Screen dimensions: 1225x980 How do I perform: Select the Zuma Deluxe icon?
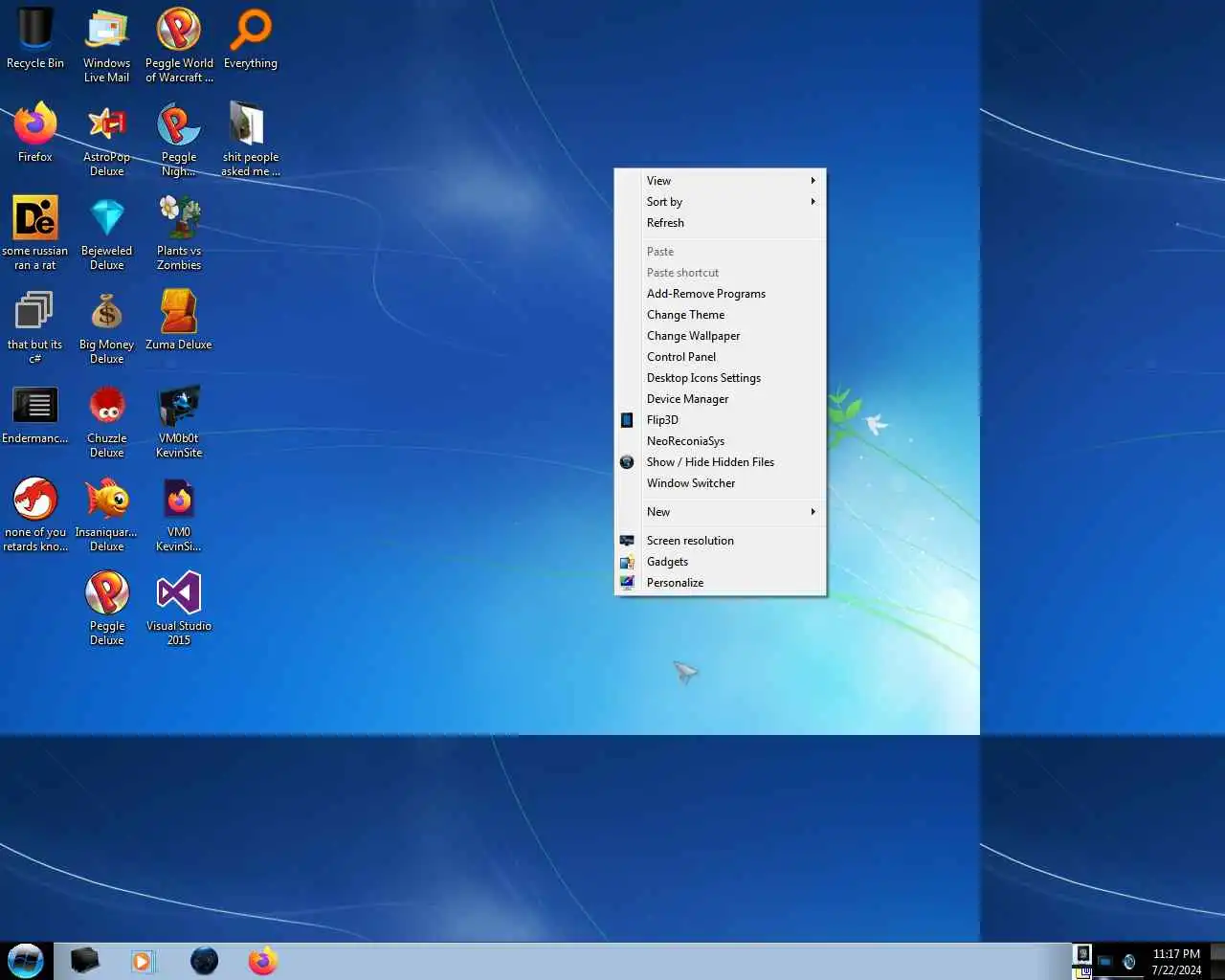coord(179,321)
